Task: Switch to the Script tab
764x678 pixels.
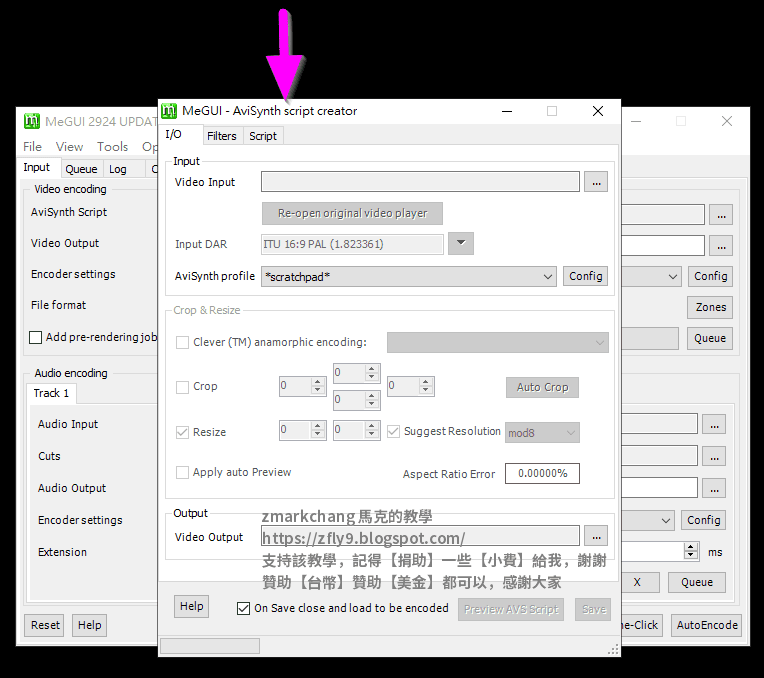Action: pyautogui.click(x=263, y=136)
